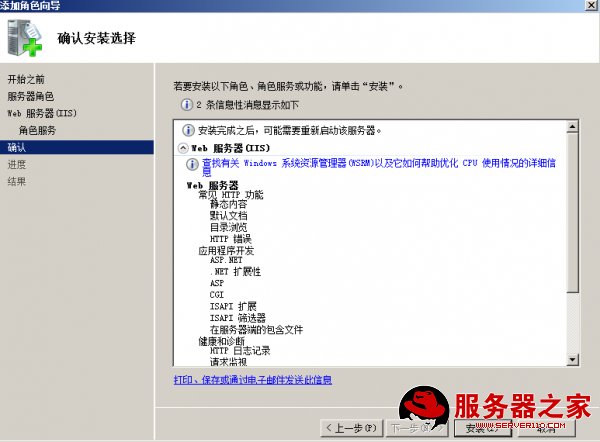600x442 pixels.
Task: Click the '确认安装选择' page title
Action: pos(96,38)
